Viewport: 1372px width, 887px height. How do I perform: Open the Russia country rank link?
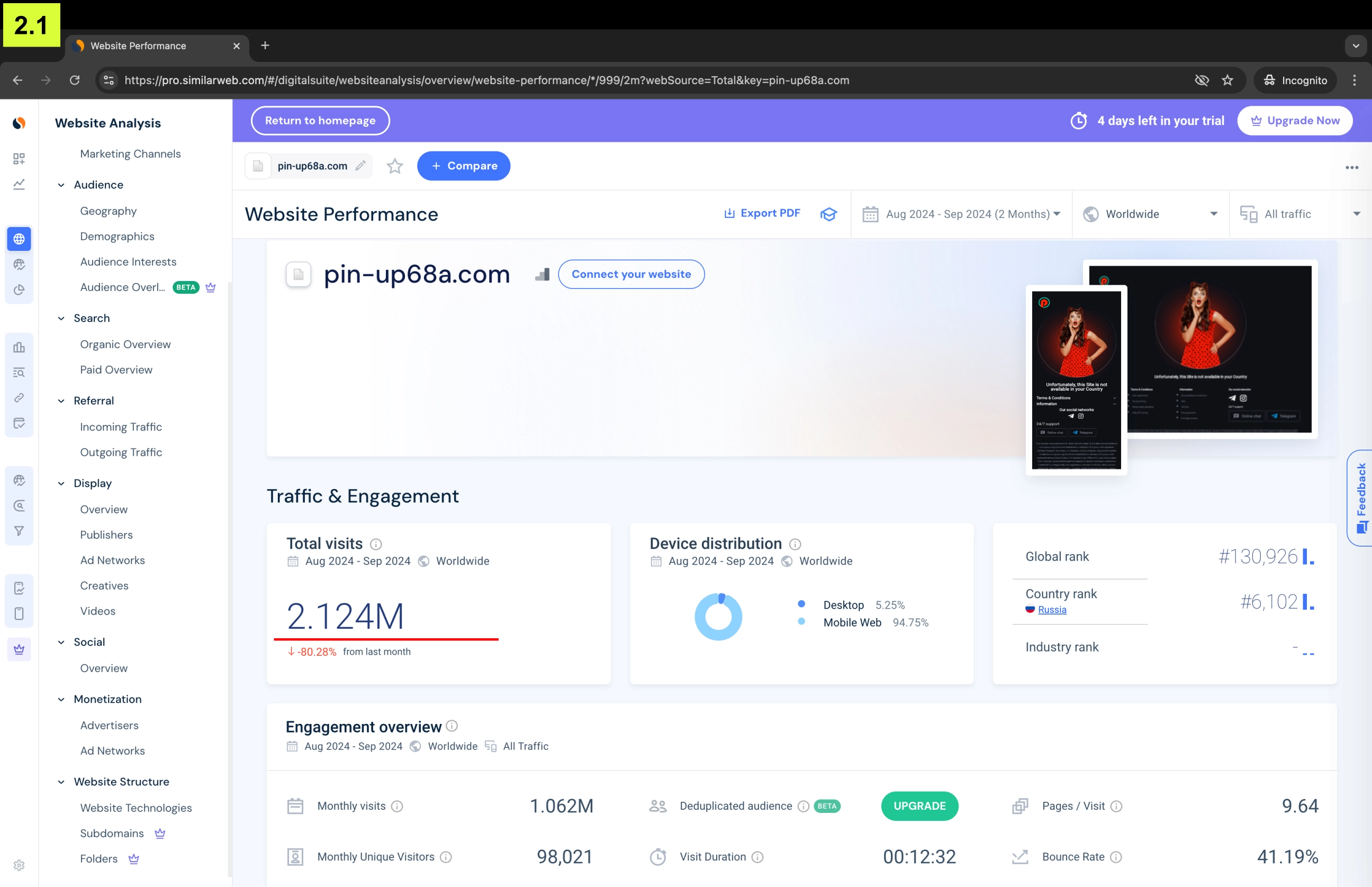pos(1051,610)
